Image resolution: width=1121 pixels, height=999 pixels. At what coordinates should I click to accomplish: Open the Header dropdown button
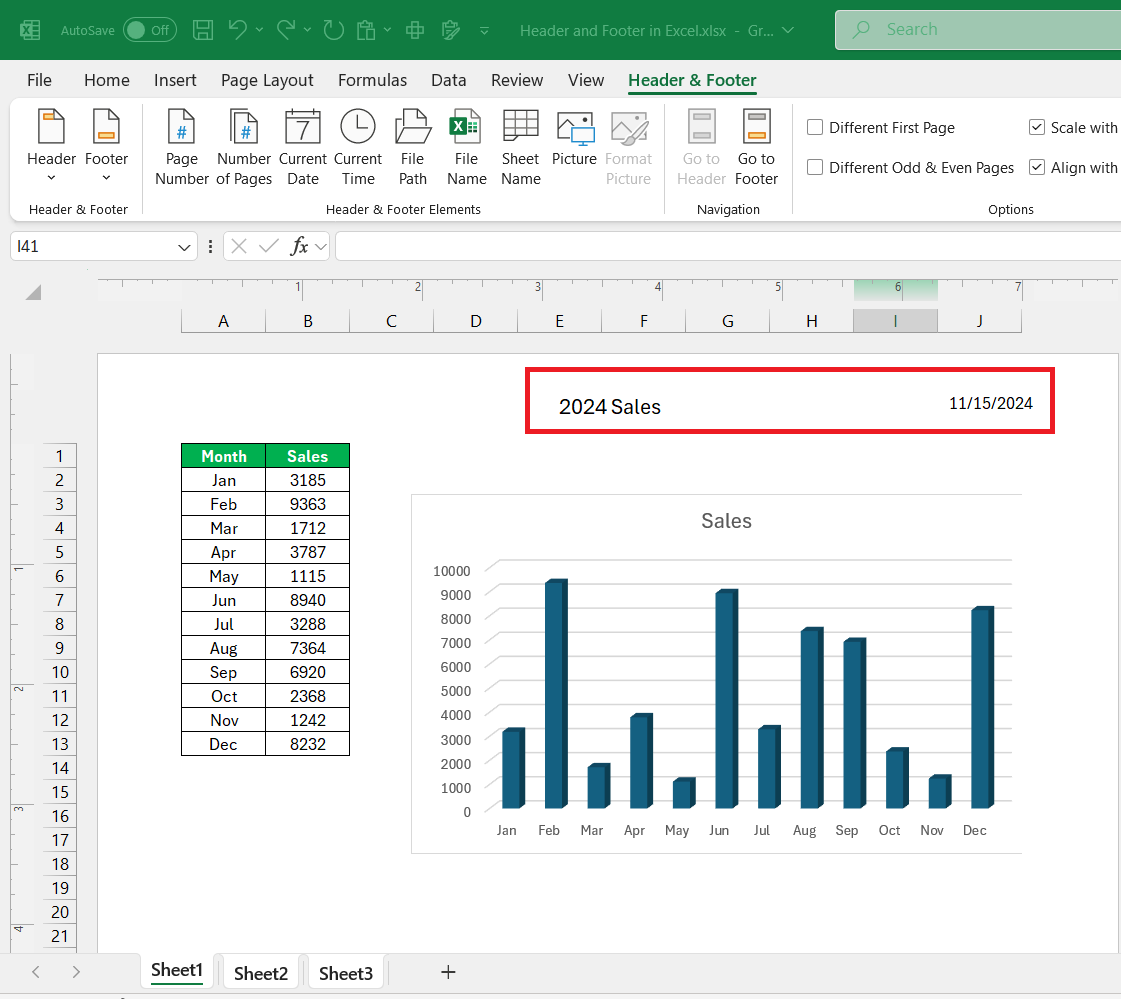pos(51,147)
